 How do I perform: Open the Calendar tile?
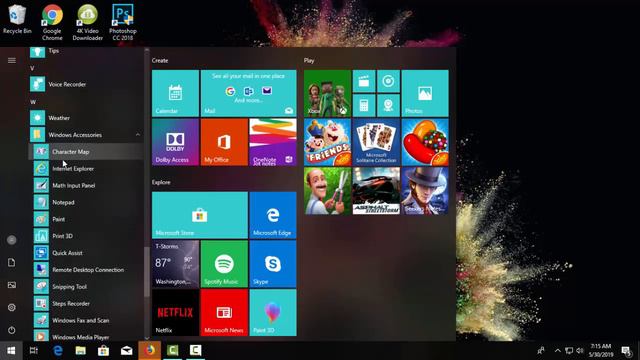176,93
